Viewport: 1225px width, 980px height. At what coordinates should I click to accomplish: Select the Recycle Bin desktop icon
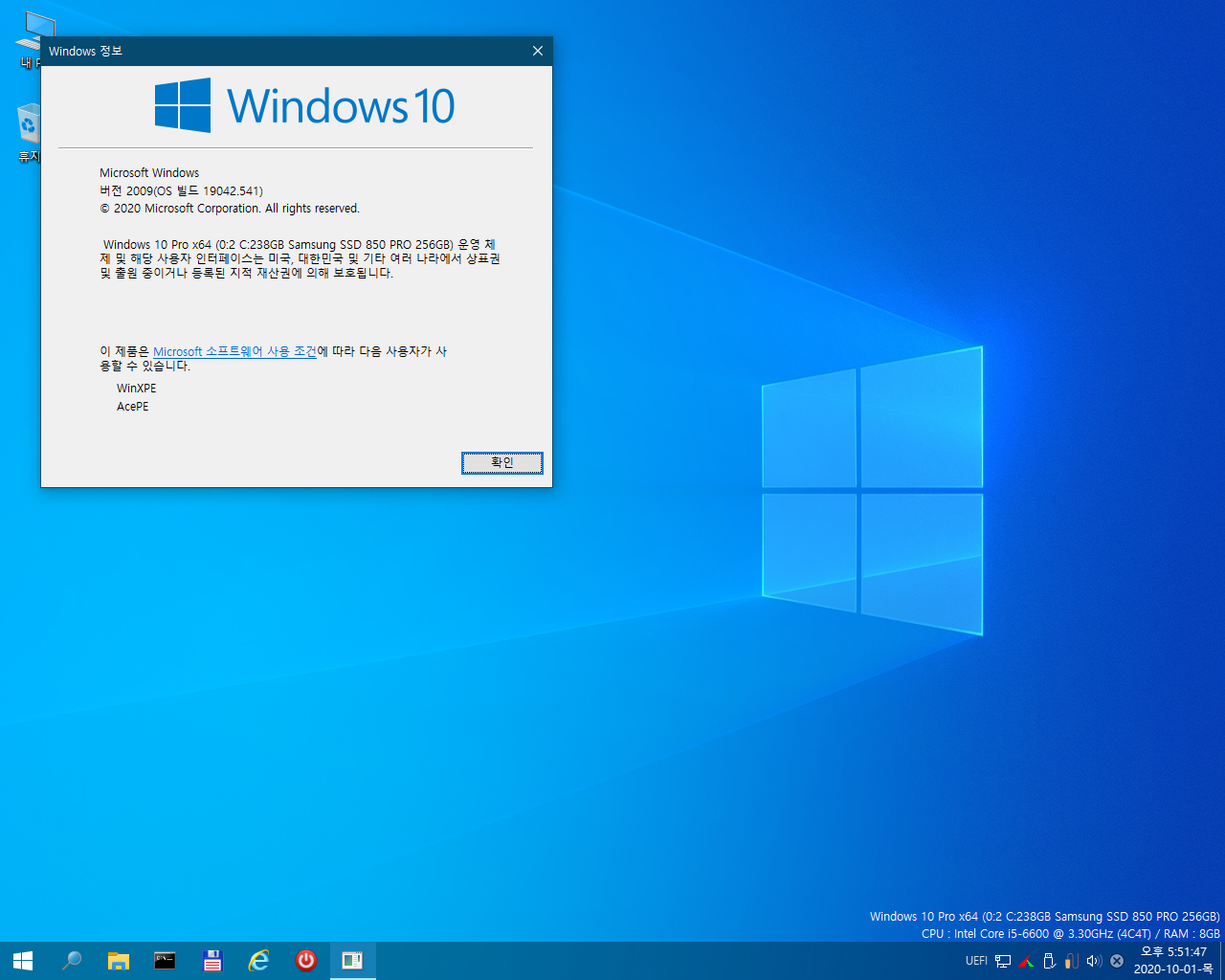pyautogui.click(x=28, y=134)
